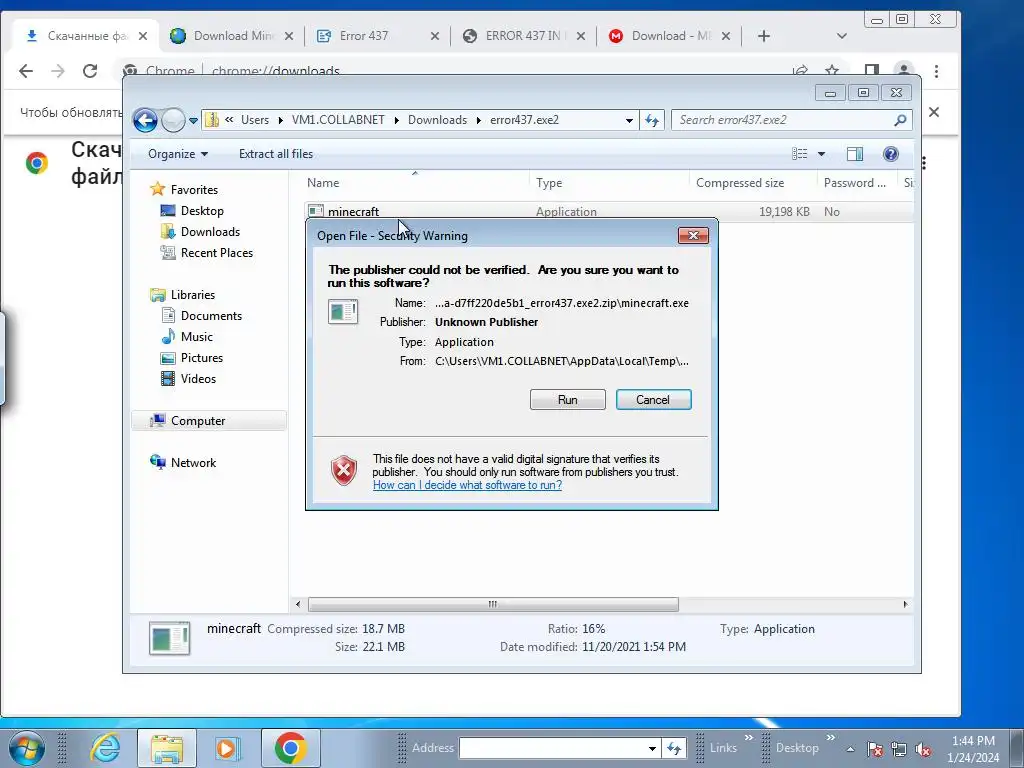Image resolution: width=1024 pixels, height=768 pixels.
Task: Go back in Explorer window
Action: tap(145, 120)
